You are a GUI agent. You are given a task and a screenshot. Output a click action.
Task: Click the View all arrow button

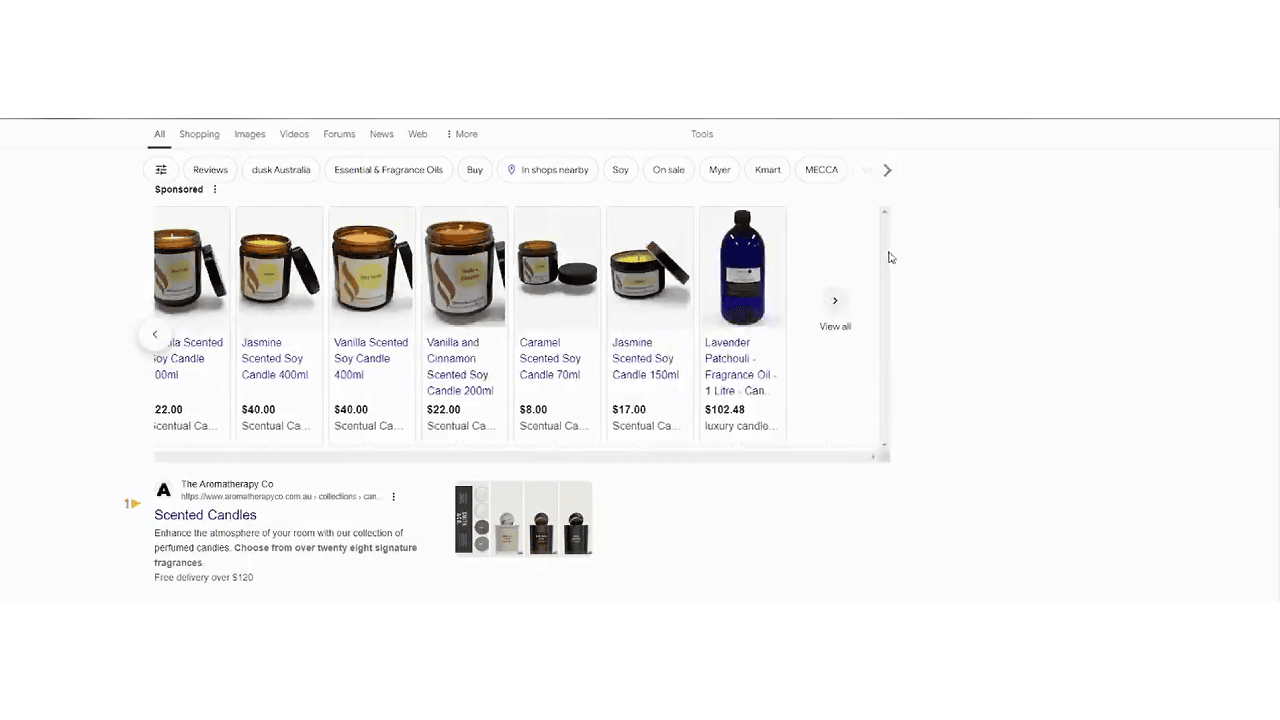click(834, 301)
